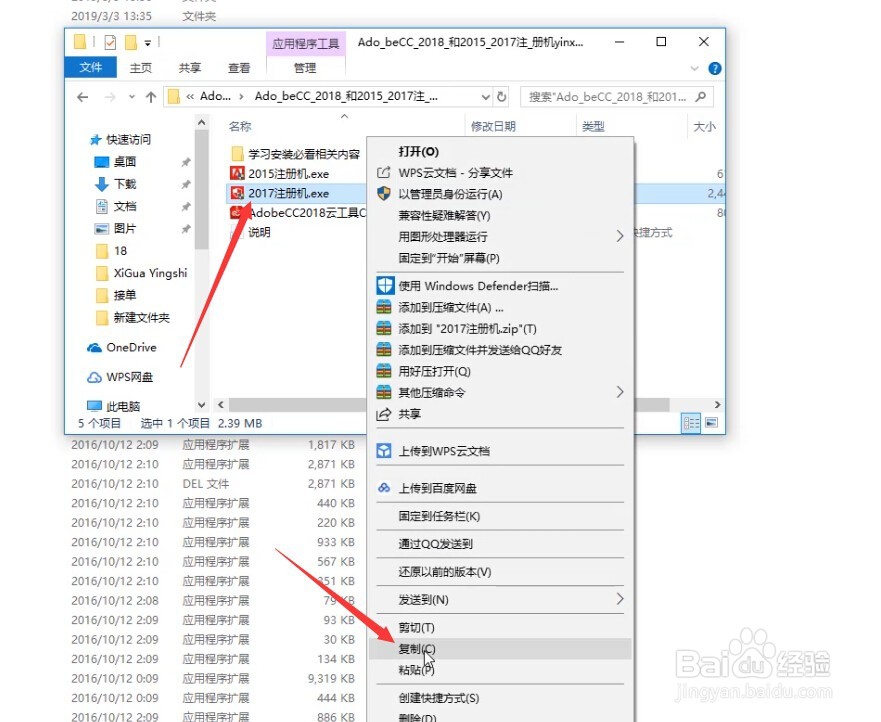Open 文档 in the navigation pane

pos(125,206)
